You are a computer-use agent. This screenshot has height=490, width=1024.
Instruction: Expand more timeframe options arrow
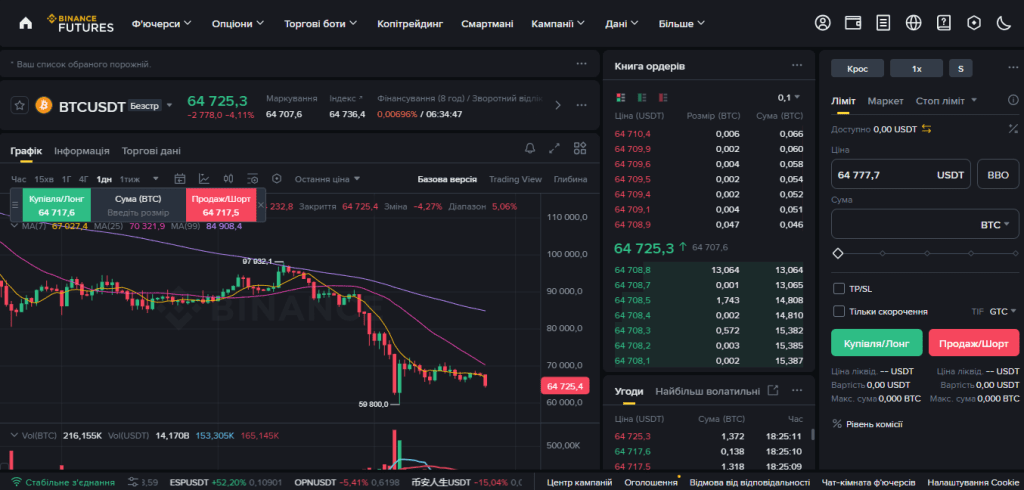pyautogui.click(x=155, y=179)
